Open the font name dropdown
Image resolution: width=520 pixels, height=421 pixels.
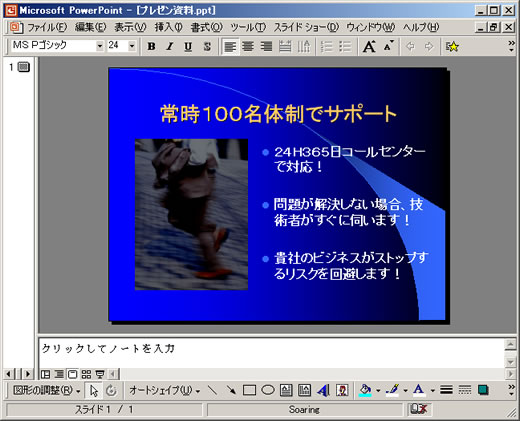(x=100, y=46)
